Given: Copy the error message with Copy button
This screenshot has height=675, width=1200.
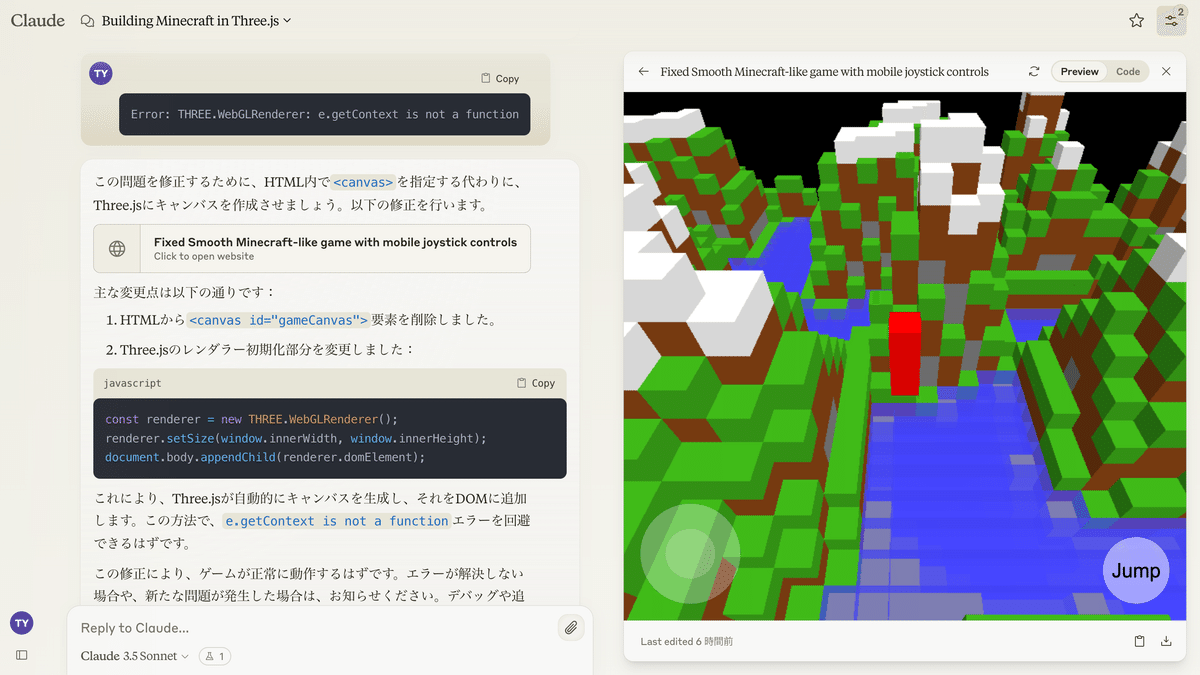Looking at the screenshot, I should pyautogui.click(x=500, y=78).
